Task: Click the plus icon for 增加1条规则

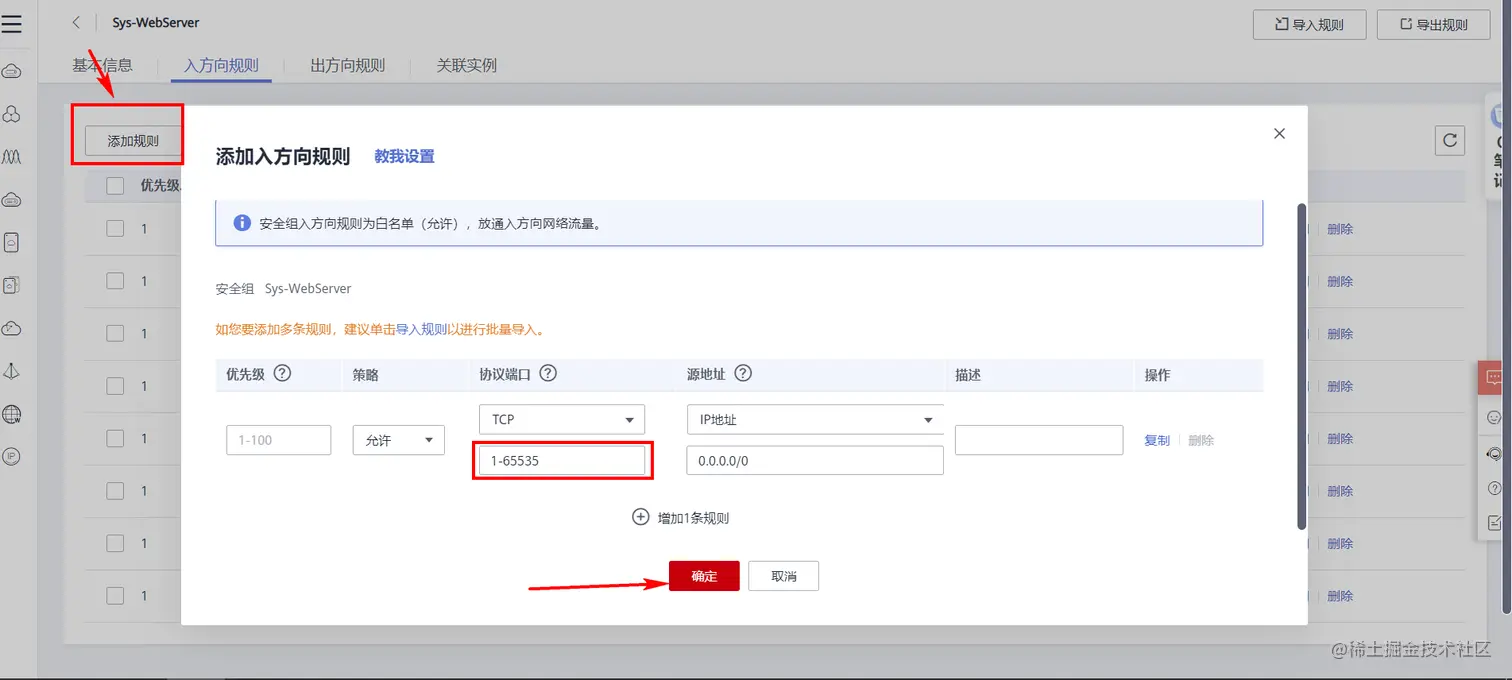Action: point(641,517)
